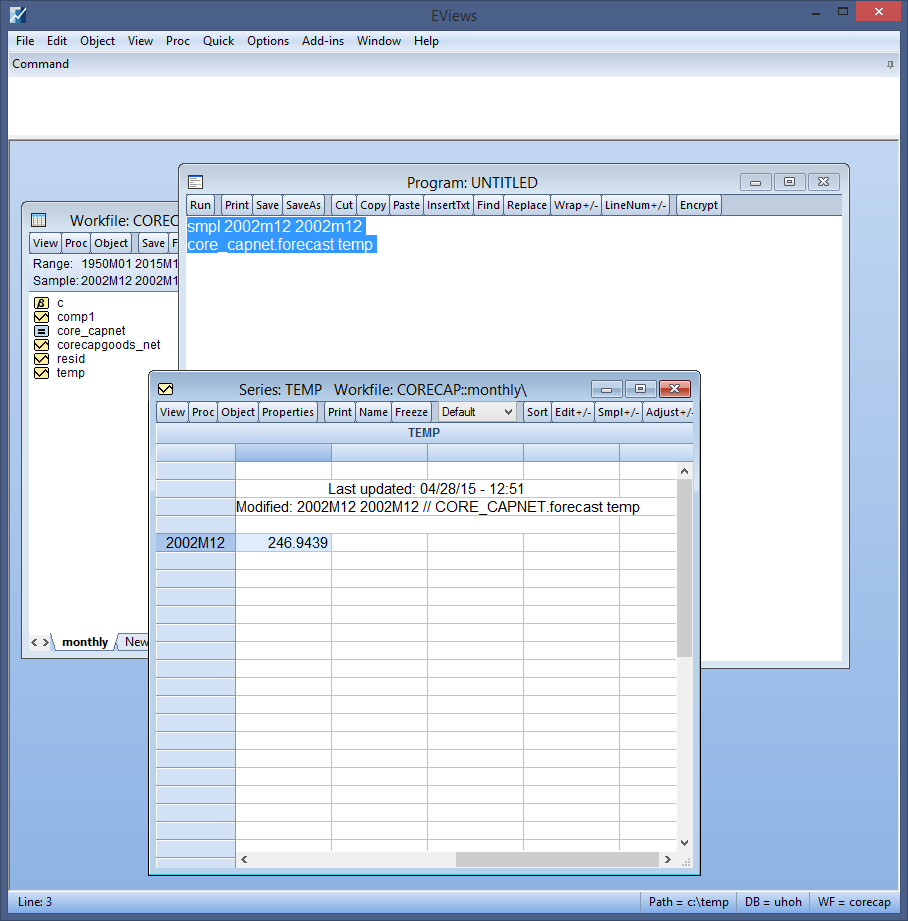Toggle Edit+/- in Series window

[x=573, y=412]
